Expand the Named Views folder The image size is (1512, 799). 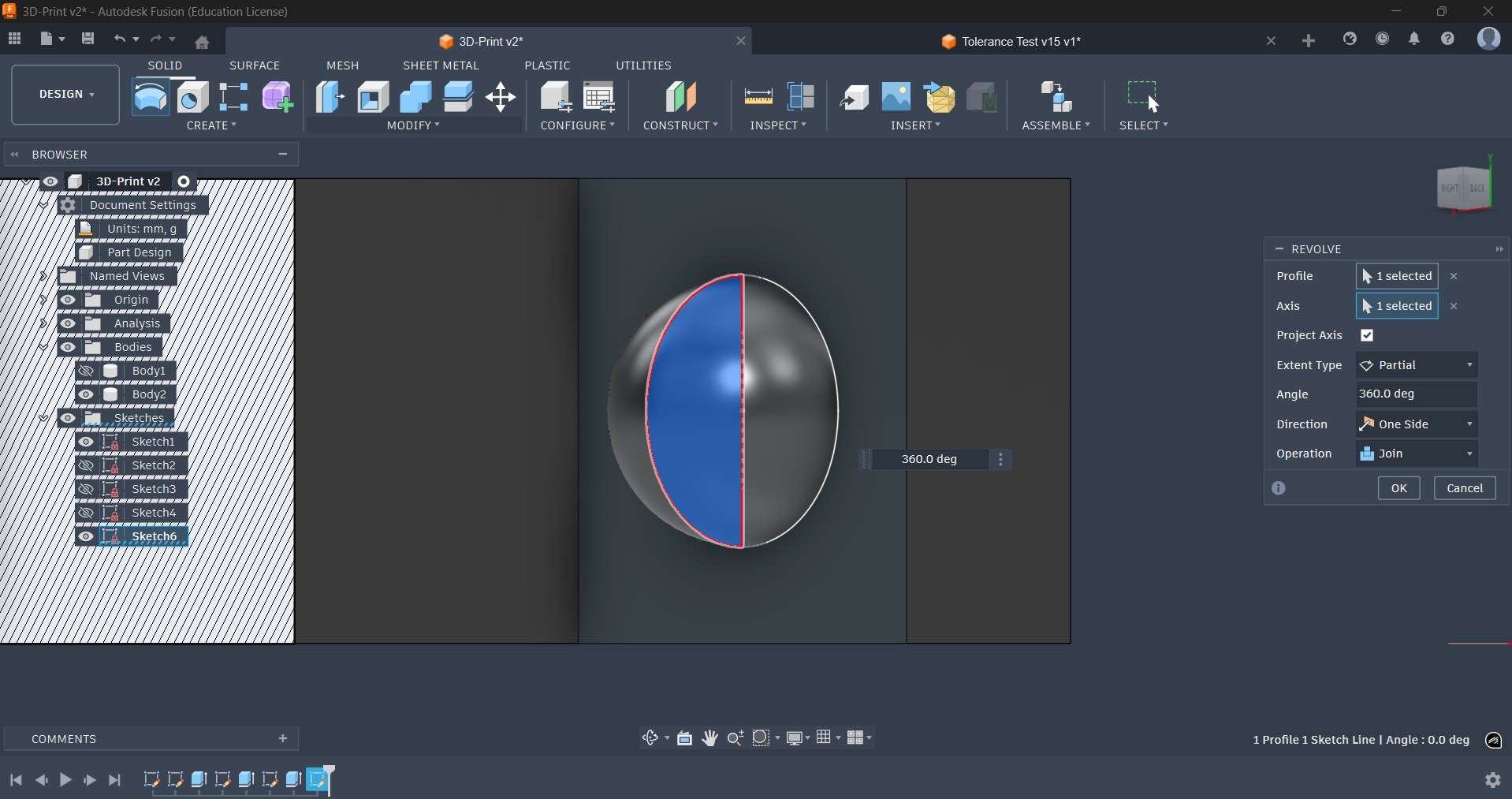coord(43,276)
